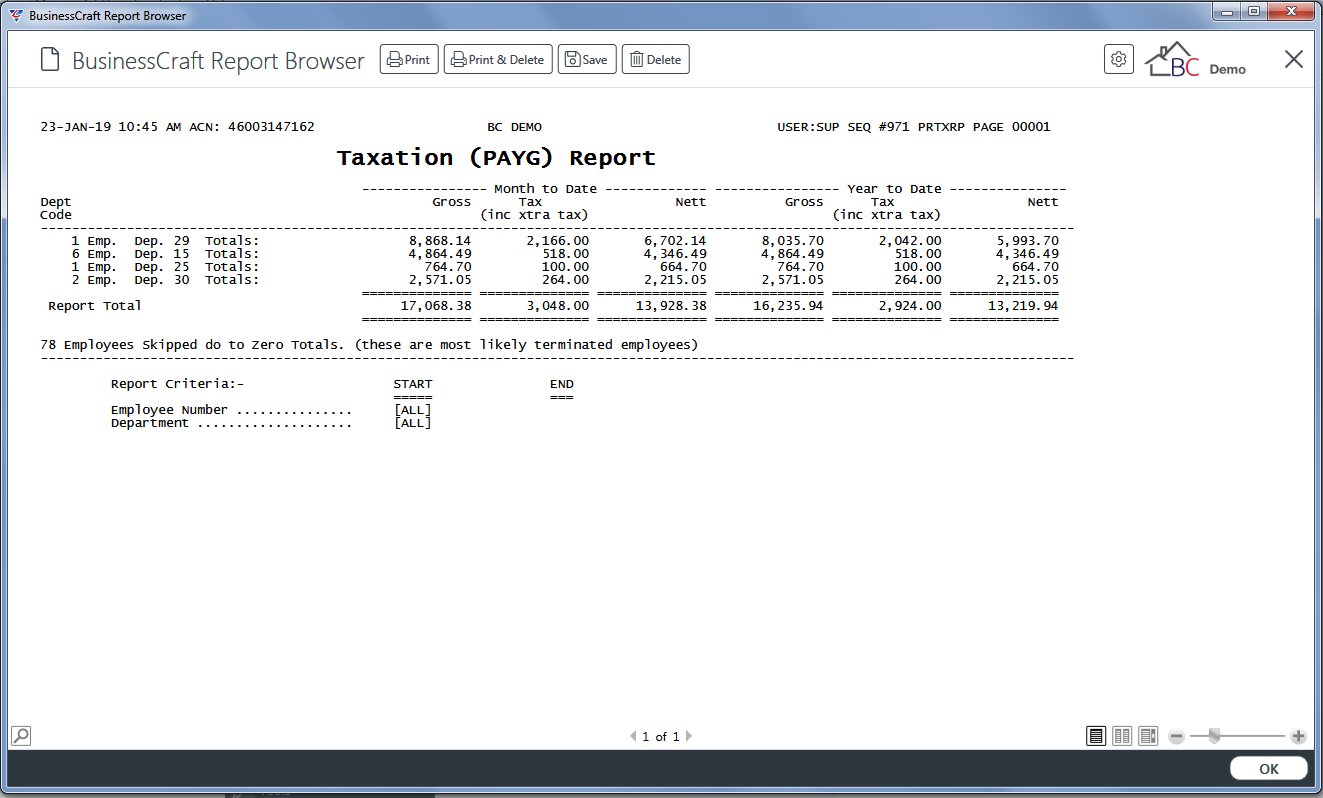Open the settings gear icon
Image resolution: width=1323 pixels, height=798 pixels.
click(1119, 59)
